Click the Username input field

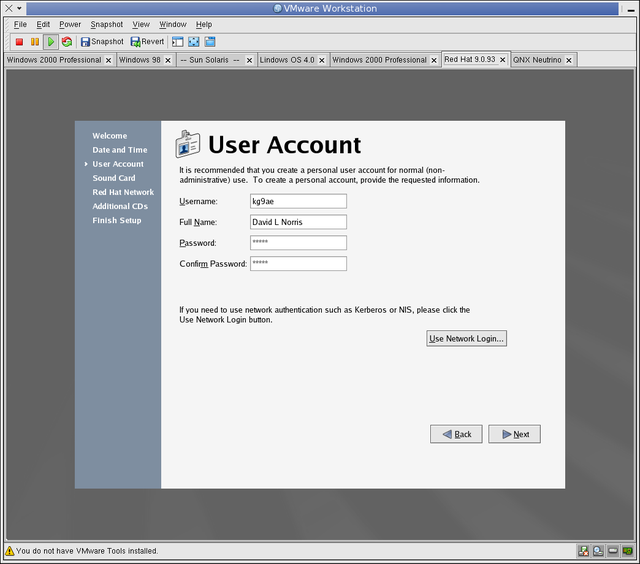tap(298, 201)
